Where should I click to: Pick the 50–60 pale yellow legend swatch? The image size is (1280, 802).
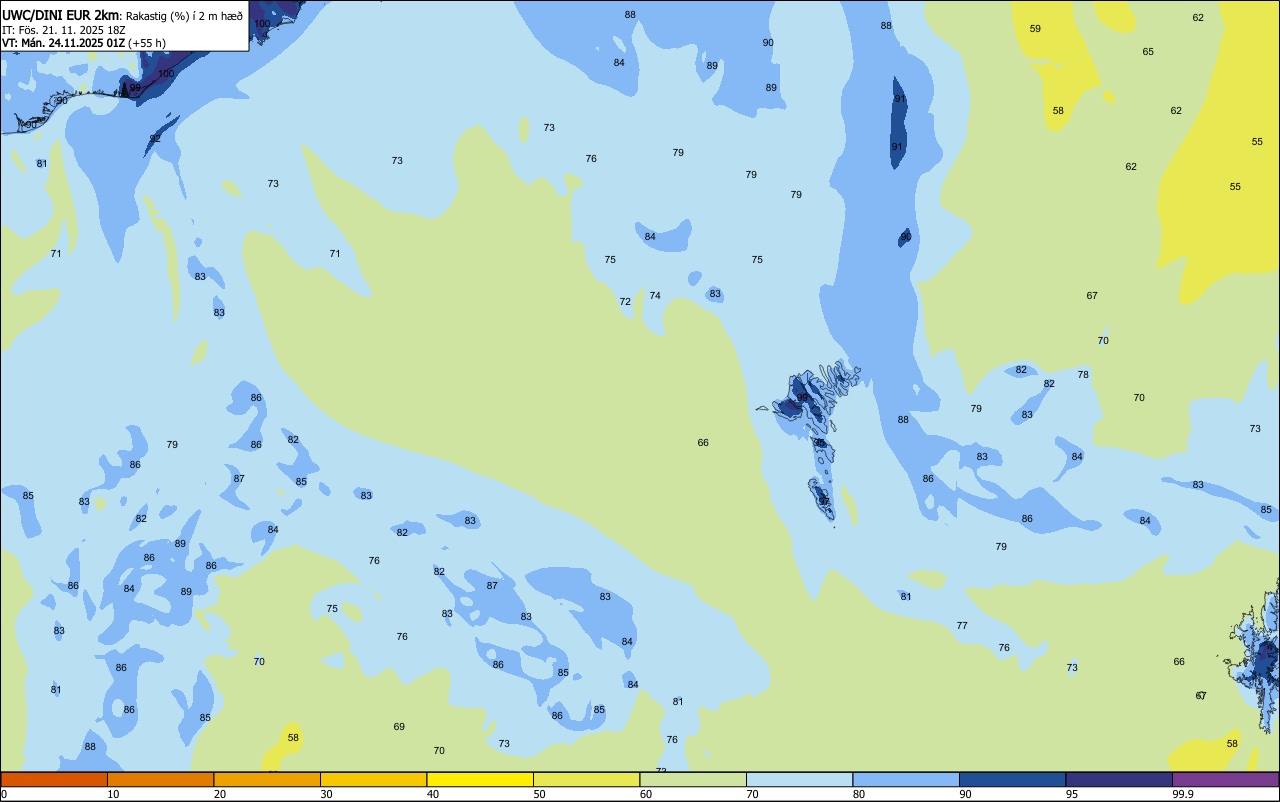coord(586,779)
